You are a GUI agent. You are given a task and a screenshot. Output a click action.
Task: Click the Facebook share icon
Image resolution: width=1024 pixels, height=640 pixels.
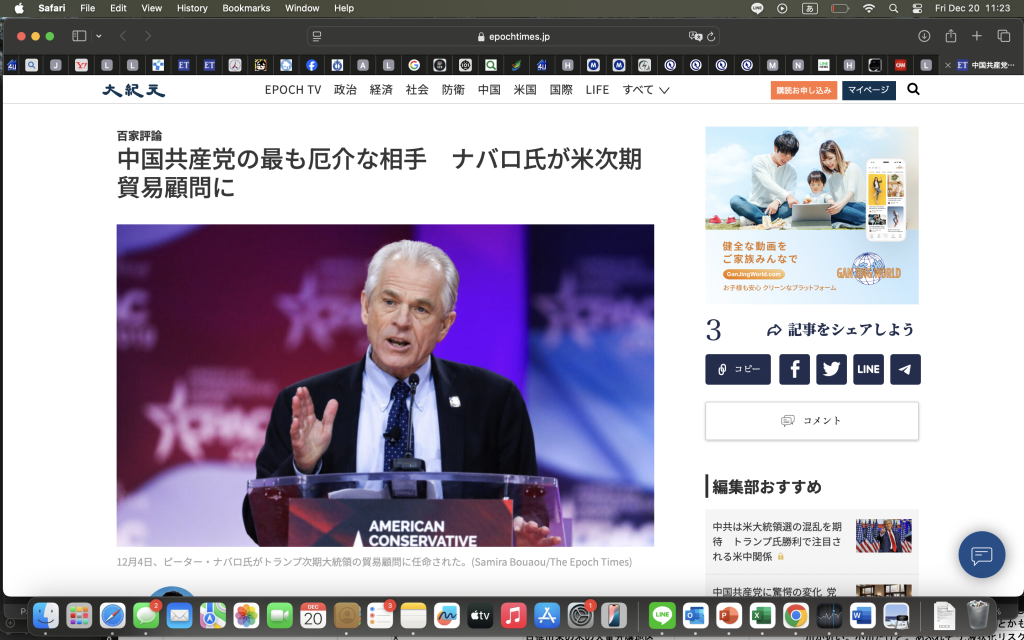794,369
